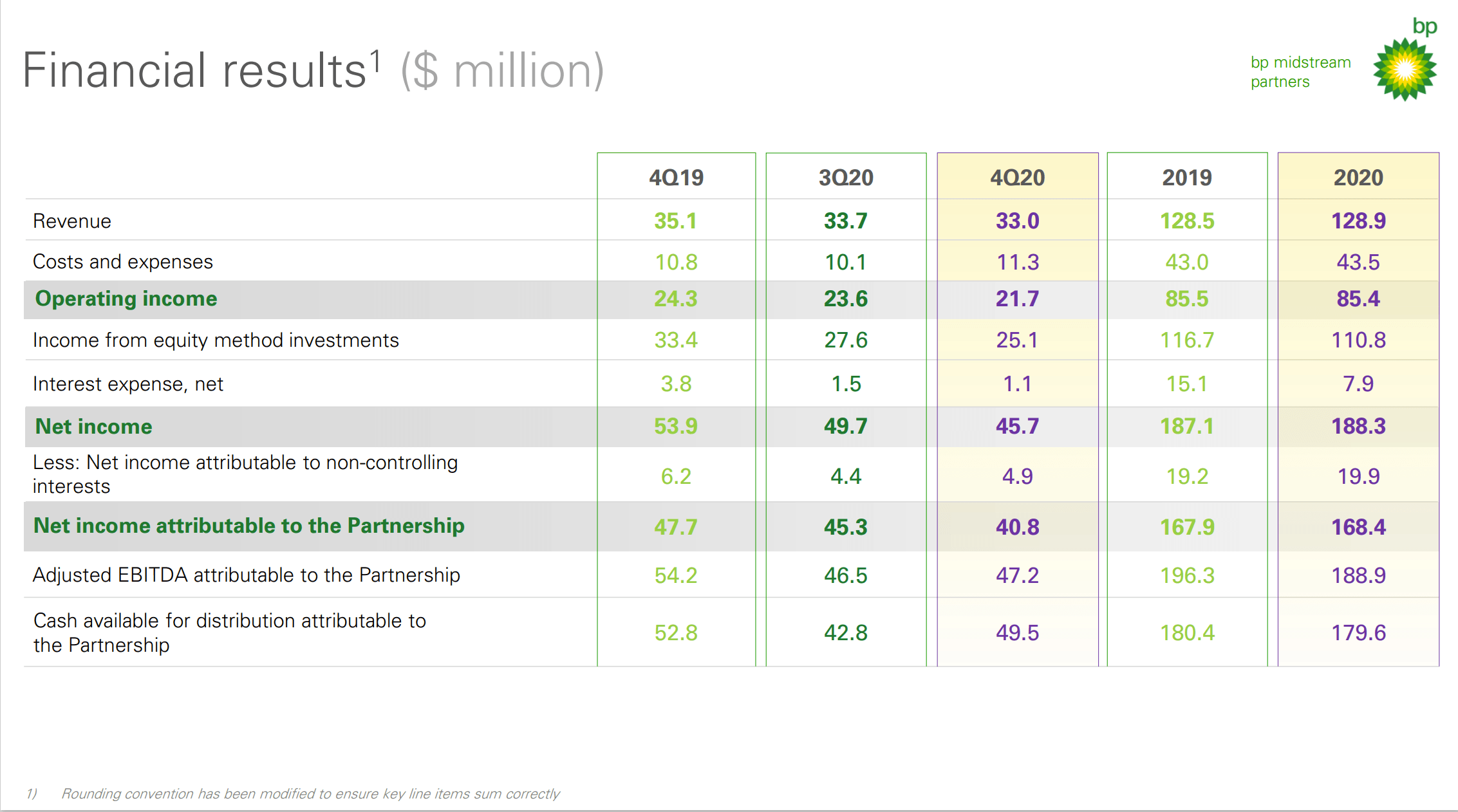
Task: Click the 'Less: Net income attributable to non-controlling interests' label
Action: [245, 474]
